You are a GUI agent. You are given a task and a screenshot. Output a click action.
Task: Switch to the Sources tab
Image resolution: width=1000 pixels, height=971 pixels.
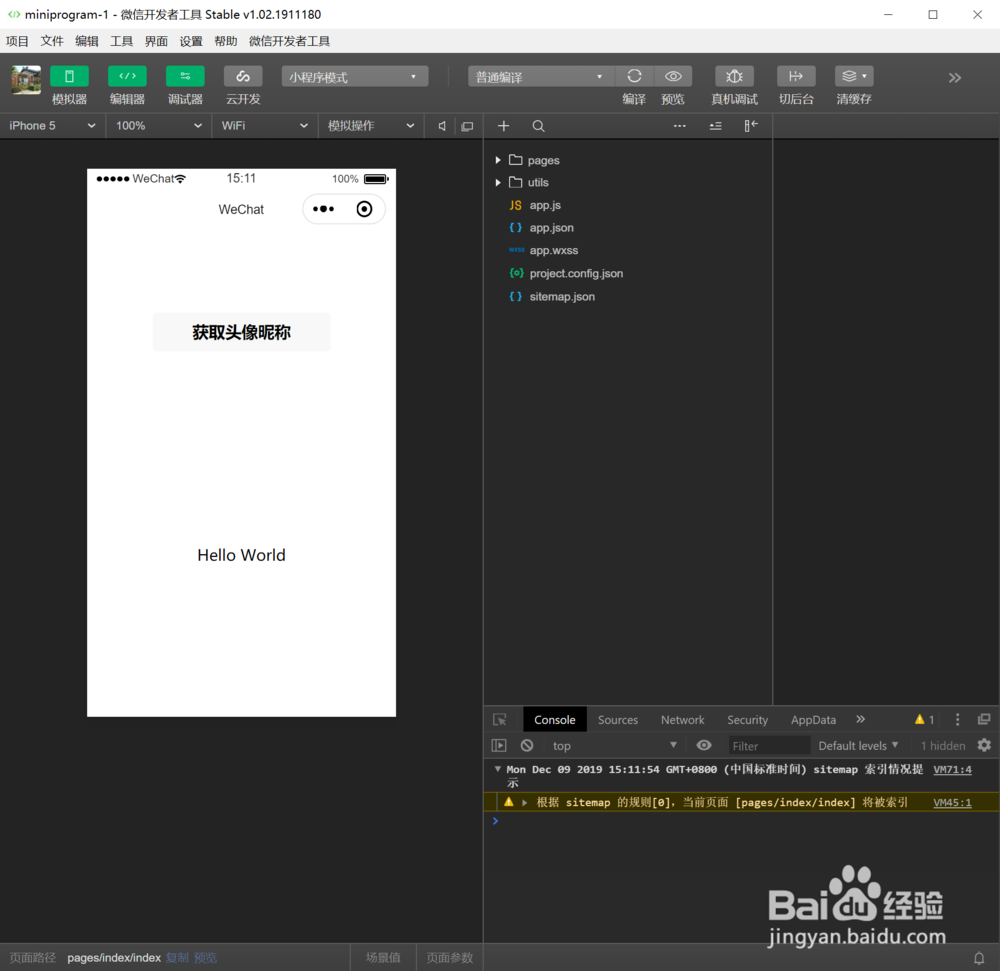coord(617,720)
